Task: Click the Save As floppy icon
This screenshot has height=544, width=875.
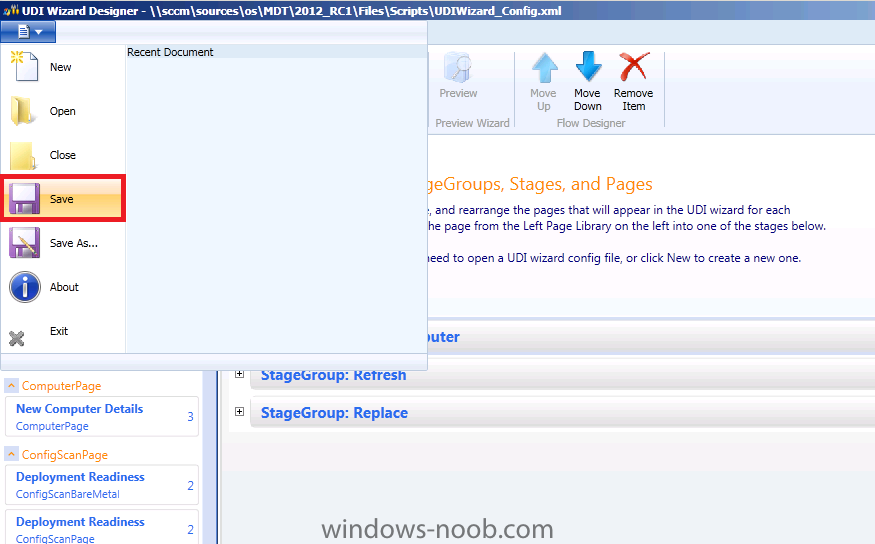Action: 25,243
